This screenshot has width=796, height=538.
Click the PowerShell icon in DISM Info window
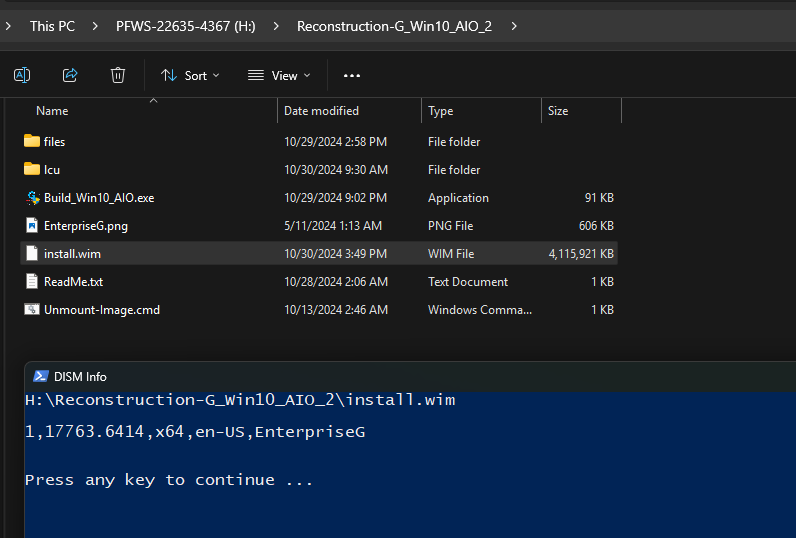pos(41,376)
